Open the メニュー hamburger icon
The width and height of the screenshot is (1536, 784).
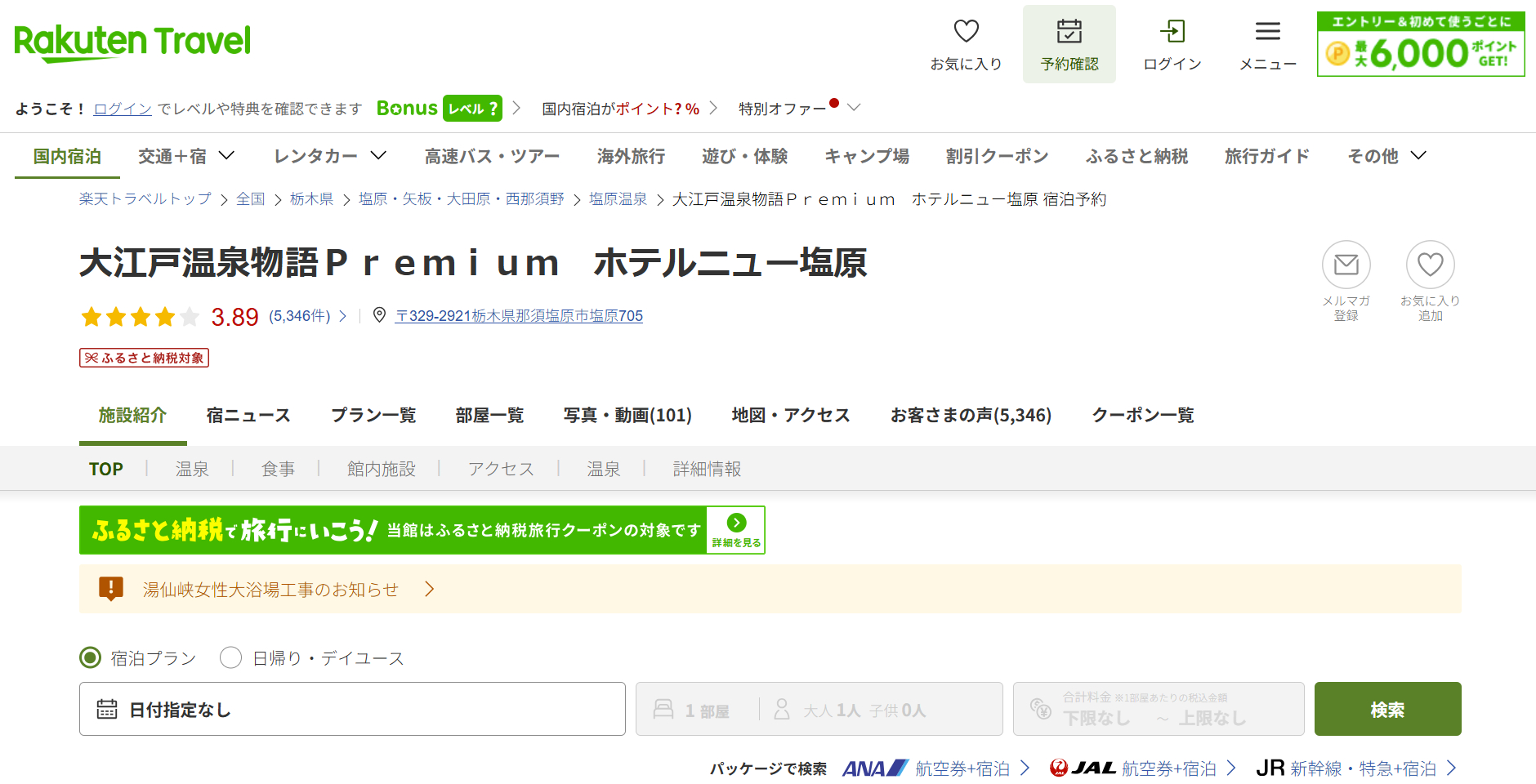pos(1268,31)
